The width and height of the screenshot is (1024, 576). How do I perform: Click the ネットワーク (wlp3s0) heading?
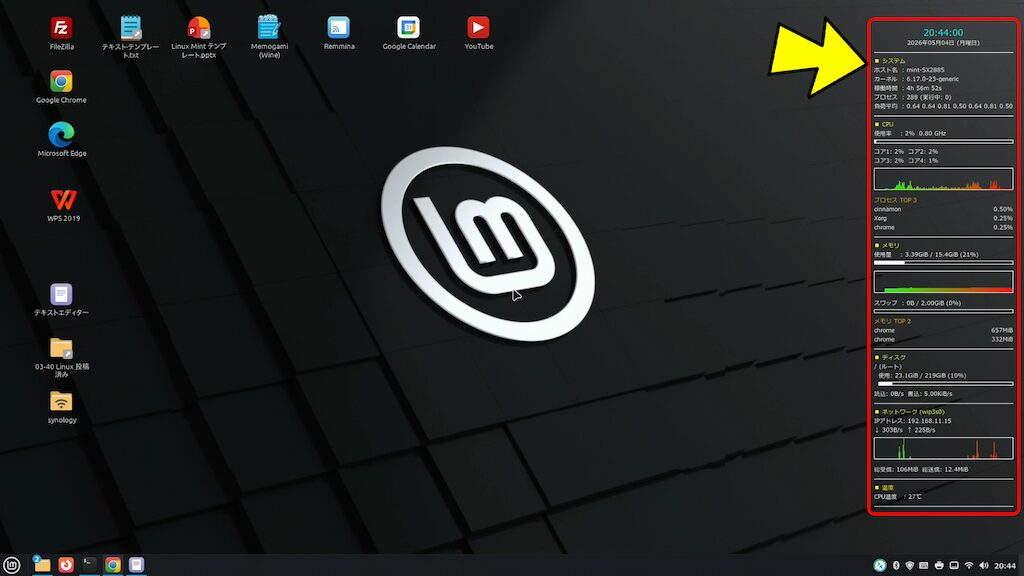(910, 412)
